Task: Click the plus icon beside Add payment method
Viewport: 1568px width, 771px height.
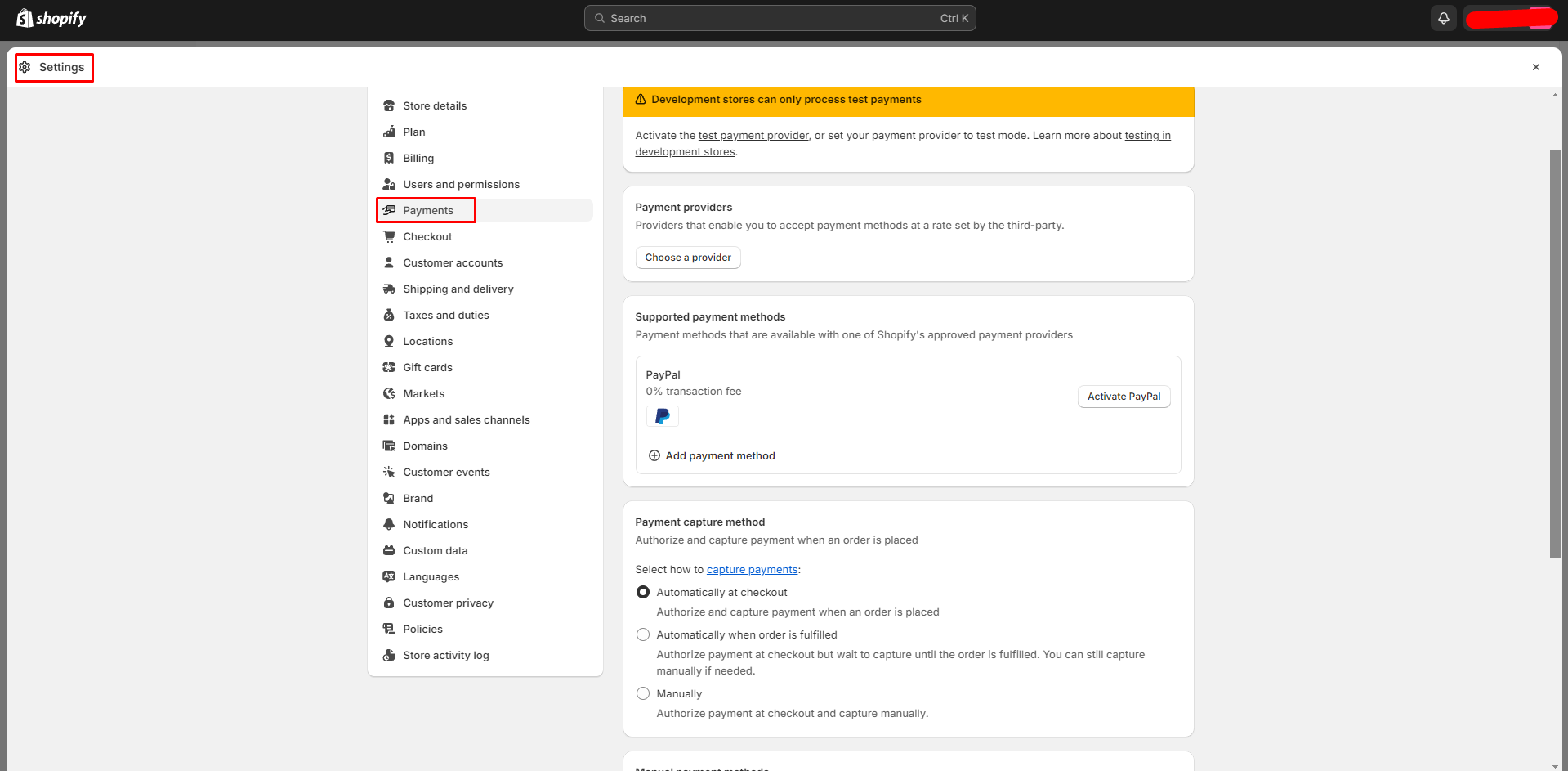Action: [654, 455]
